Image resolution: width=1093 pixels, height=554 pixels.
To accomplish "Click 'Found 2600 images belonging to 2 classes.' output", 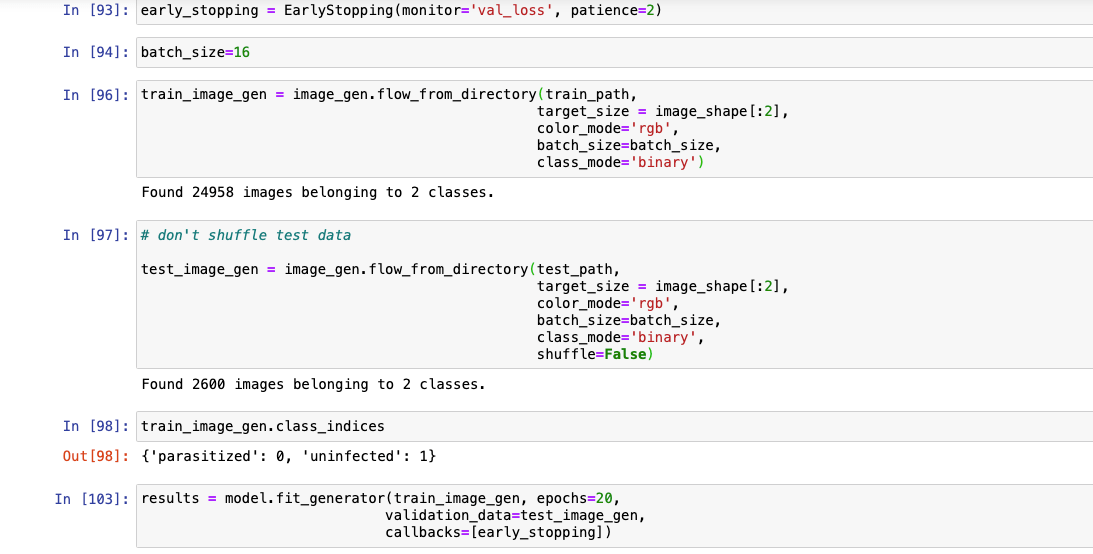I will 313,384.
